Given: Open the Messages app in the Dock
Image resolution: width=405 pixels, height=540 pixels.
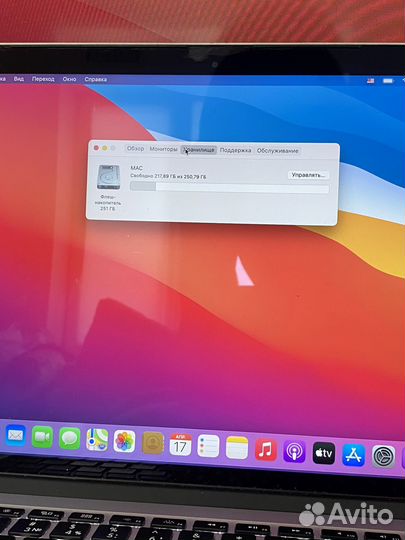Looking at the screenshot, I should coord(70,439).
